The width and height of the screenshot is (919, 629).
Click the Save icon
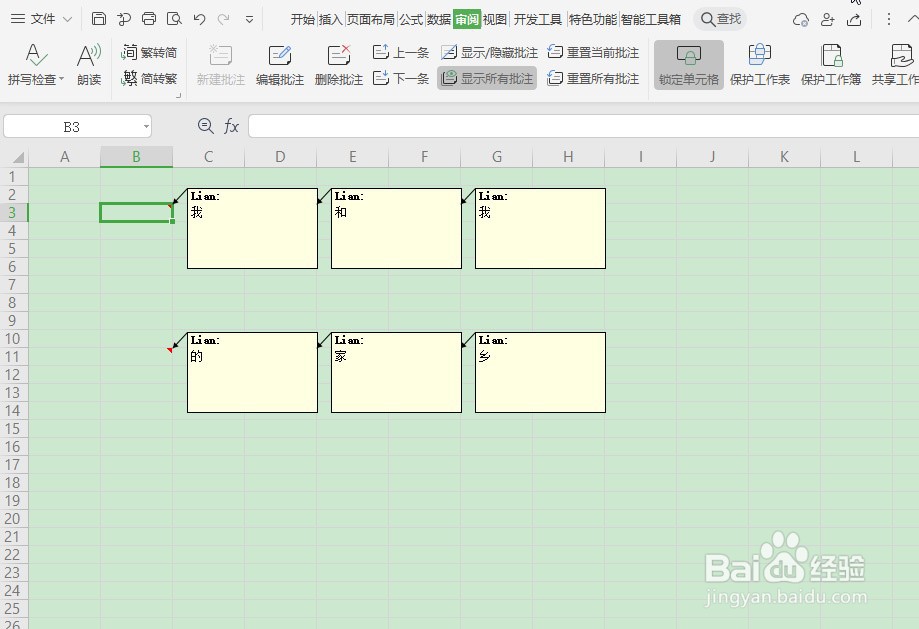[98, 19]
